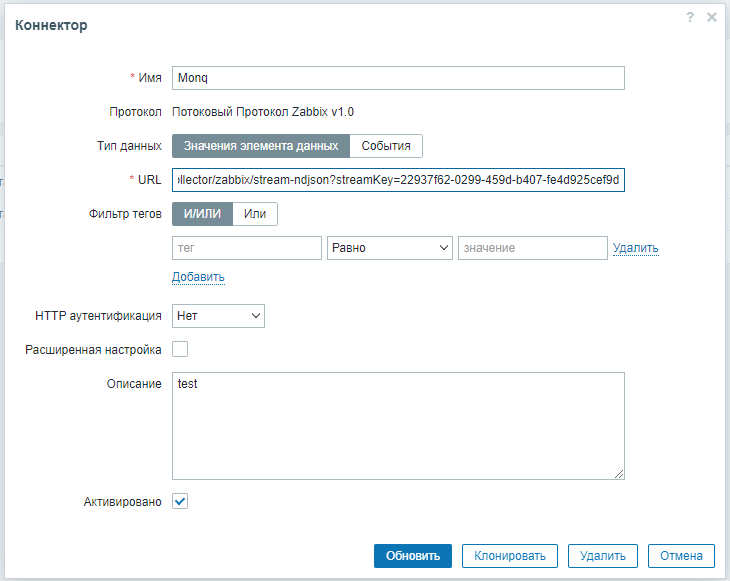
Task: Click Добавить link to add tag
Action: pyautogui.click(x=198, y=277)
